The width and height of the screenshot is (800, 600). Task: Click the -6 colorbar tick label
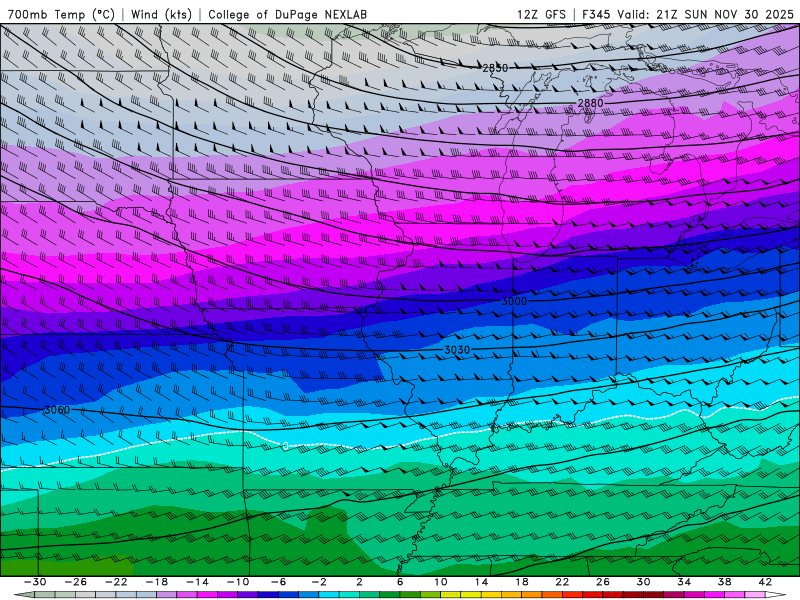(x=279, y=582)
